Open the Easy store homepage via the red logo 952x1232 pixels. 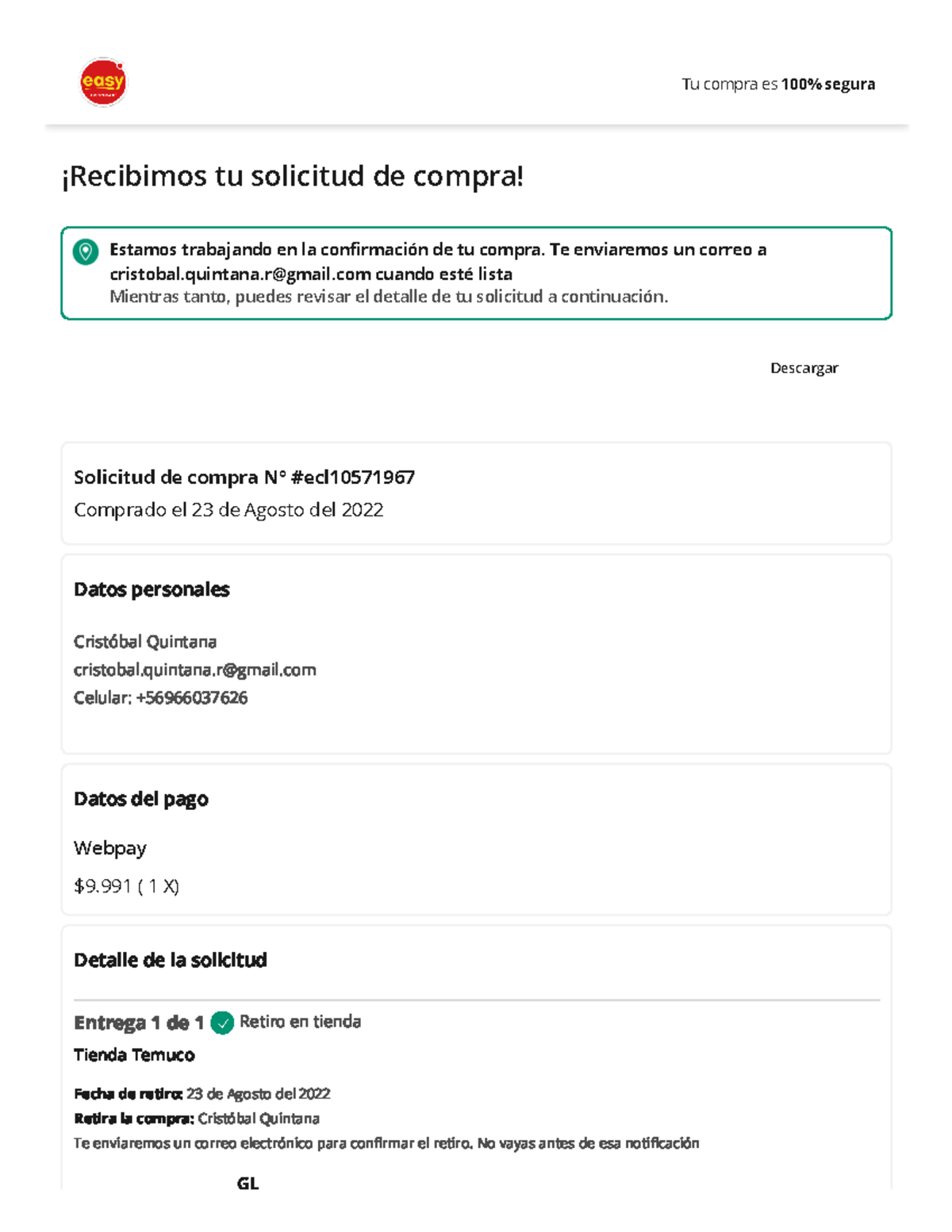(103, 81)
